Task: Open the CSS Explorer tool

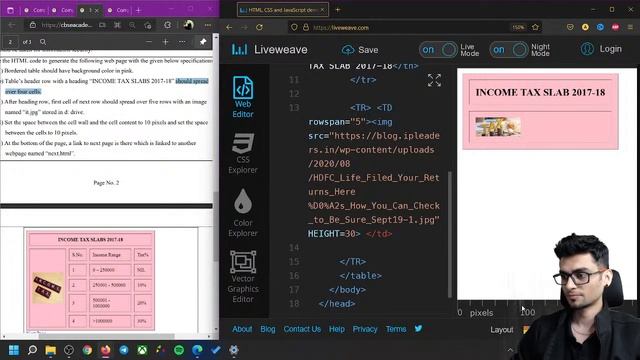Action: pos(243,153)
